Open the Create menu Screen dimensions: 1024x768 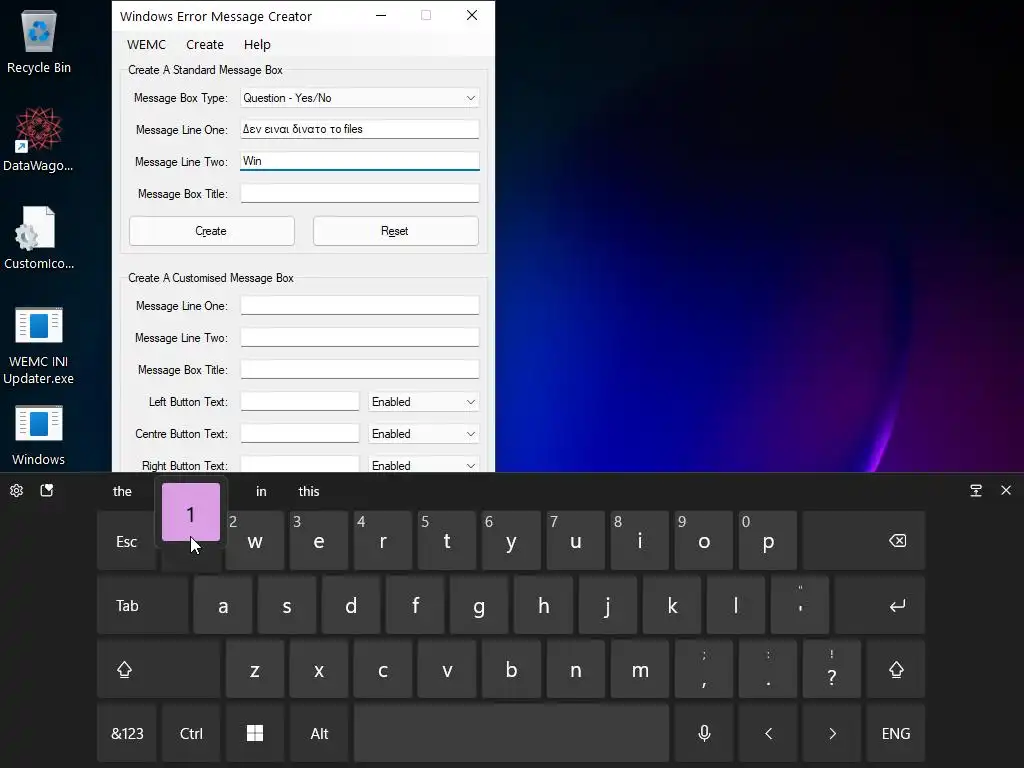(x=204, y=44)
